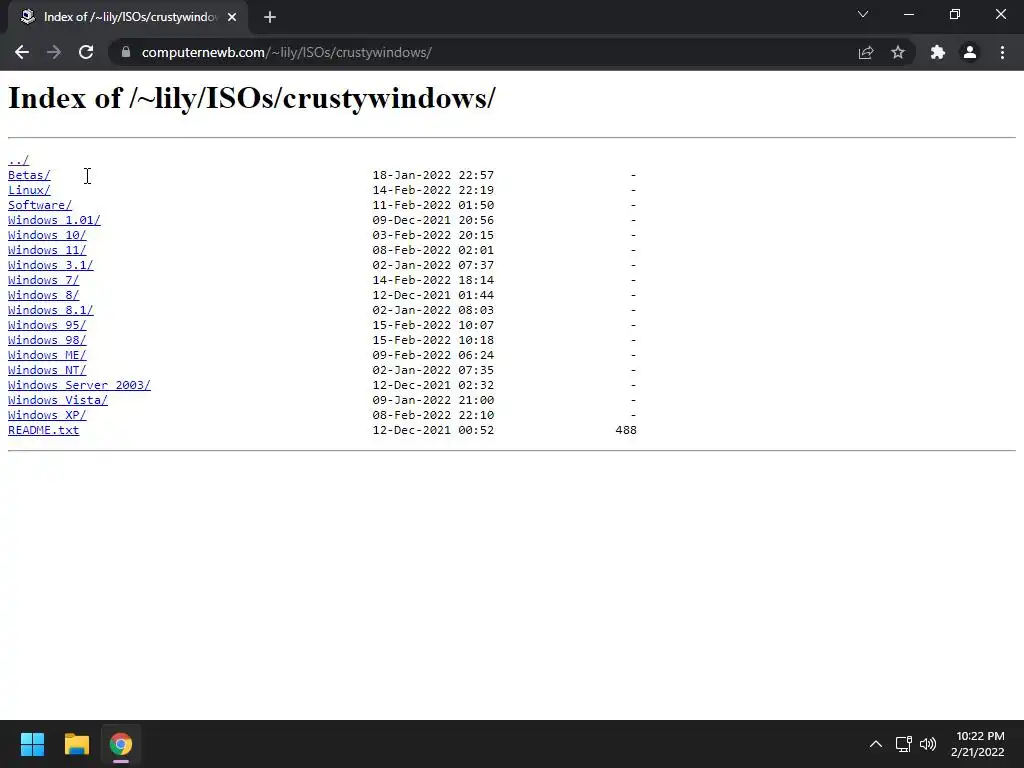The width and height of the screenshot is (1024, 768).
Task: Click the Windows ME date 09-Feb-2022 06:24
Action: (433, 355)
